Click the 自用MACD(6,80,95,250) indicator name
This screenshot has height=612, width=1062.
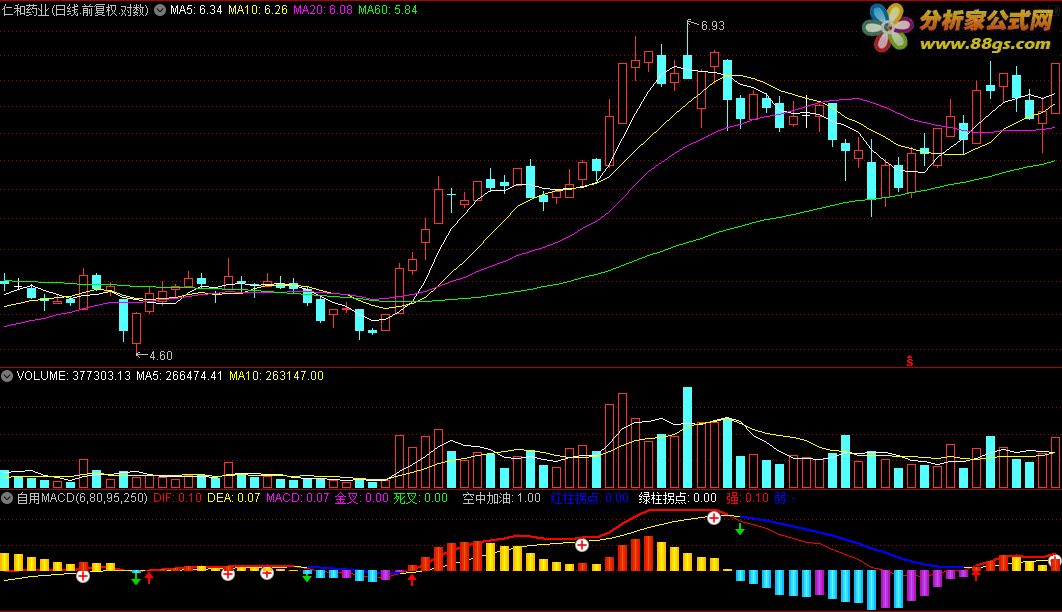(82, 498)
